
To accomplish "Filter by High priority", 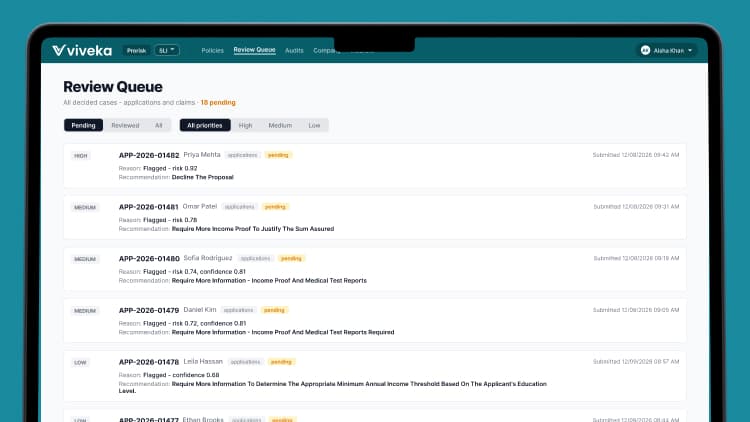I will 245,125.
